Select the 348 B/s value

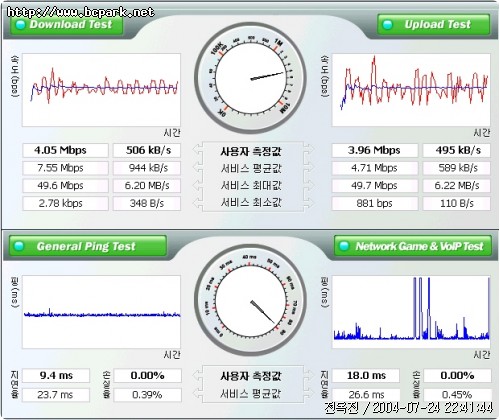coord(147,203)
